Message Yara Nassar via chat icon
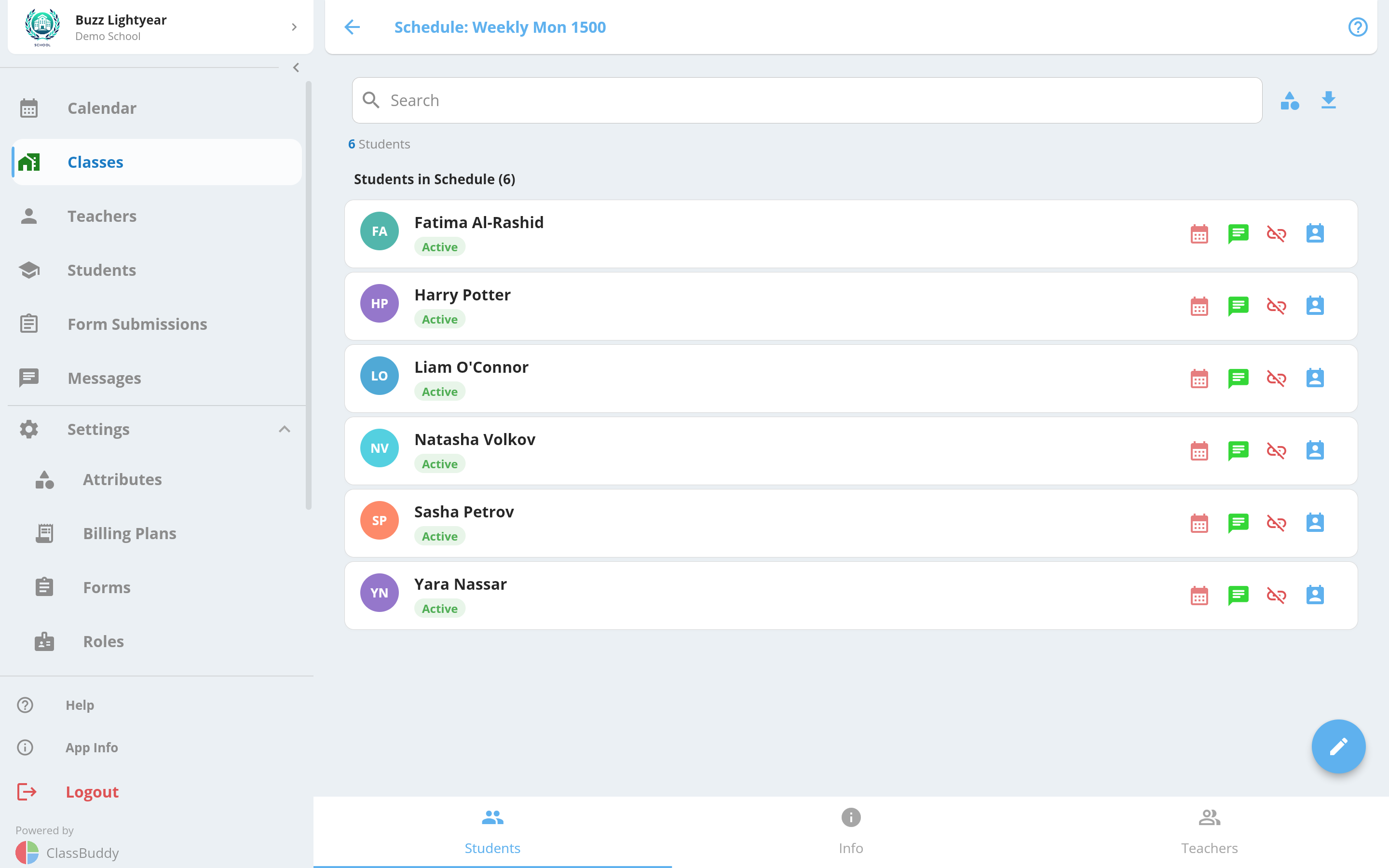The image size is (1389, 868). [1238, 596]
